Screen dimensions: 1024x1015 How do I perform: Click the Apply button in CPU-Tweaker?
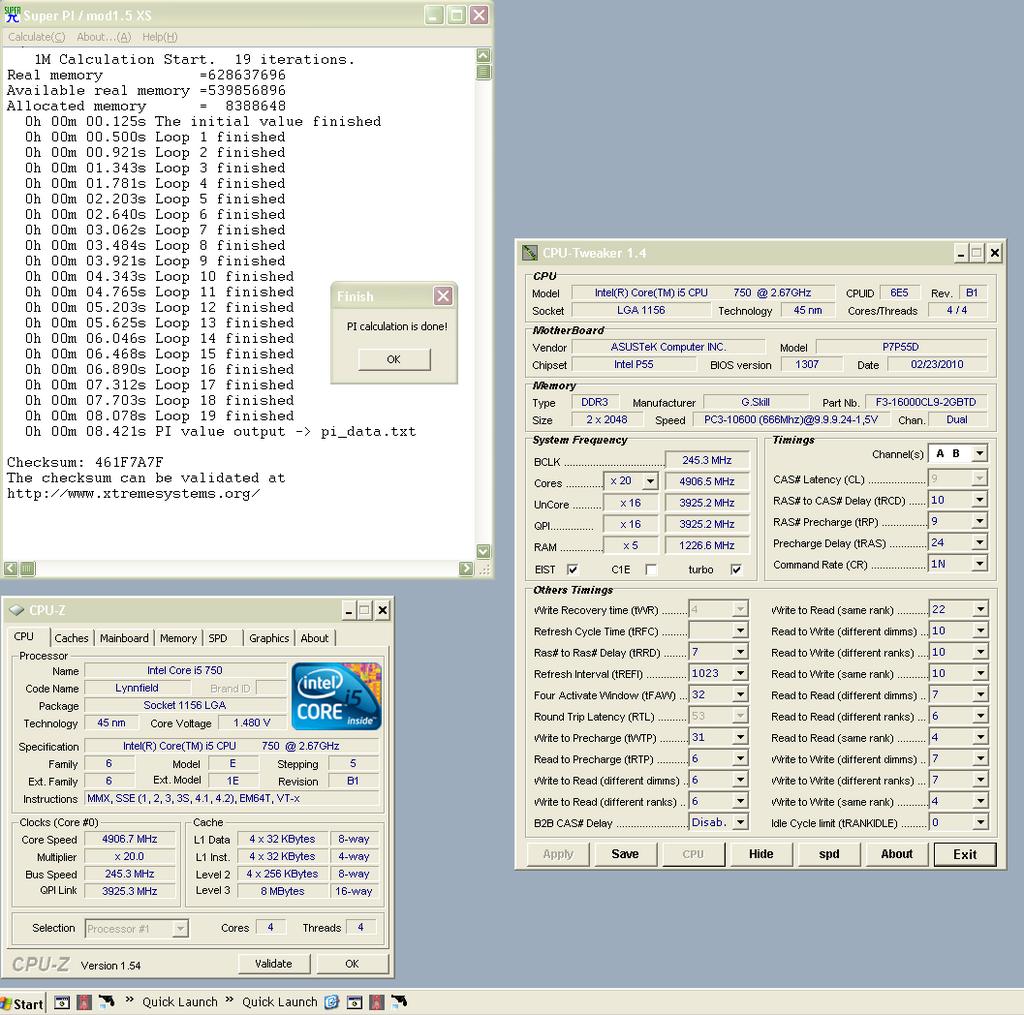coord(558,854)
